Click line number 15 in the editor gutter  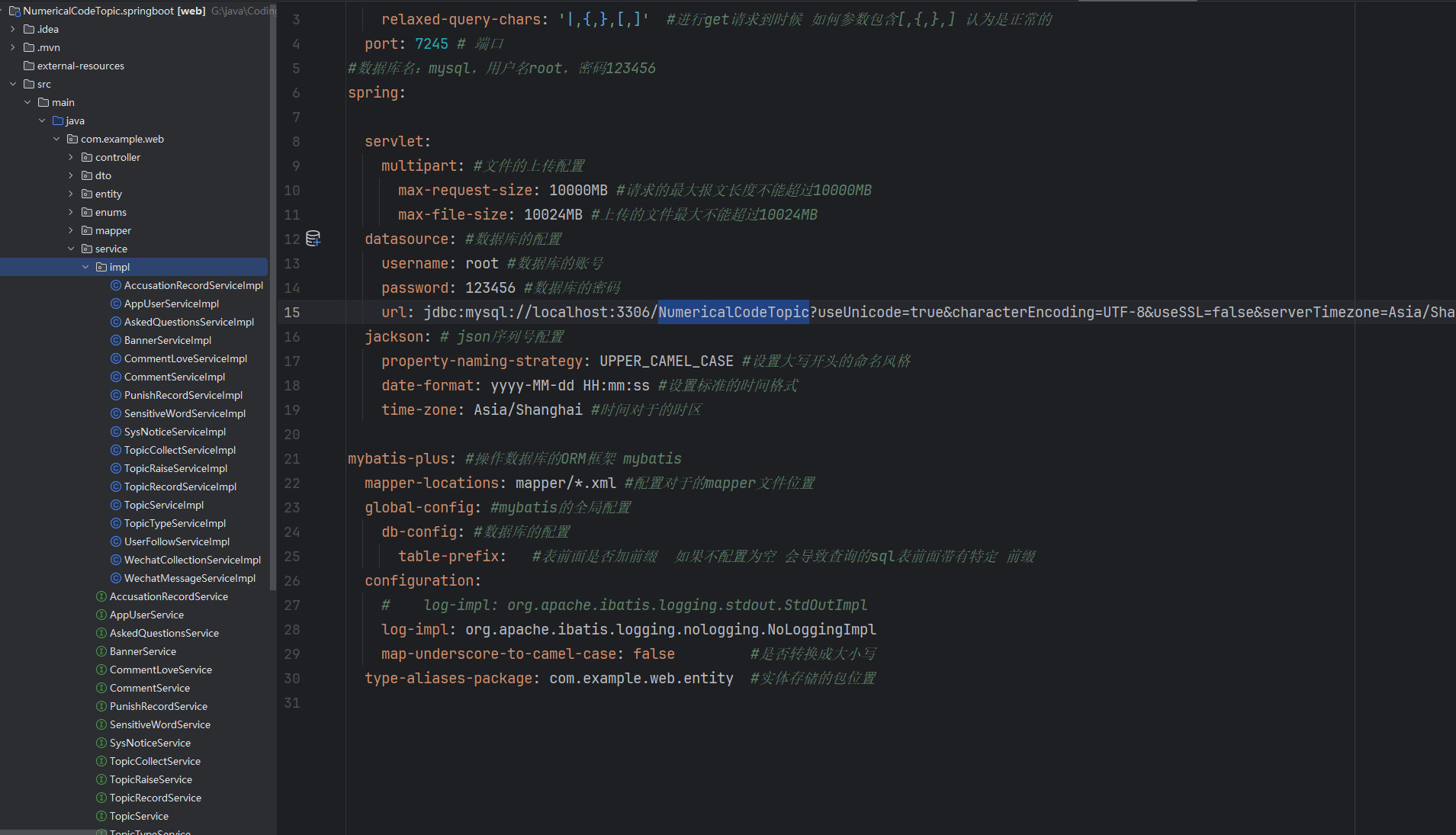click(291, 312)
